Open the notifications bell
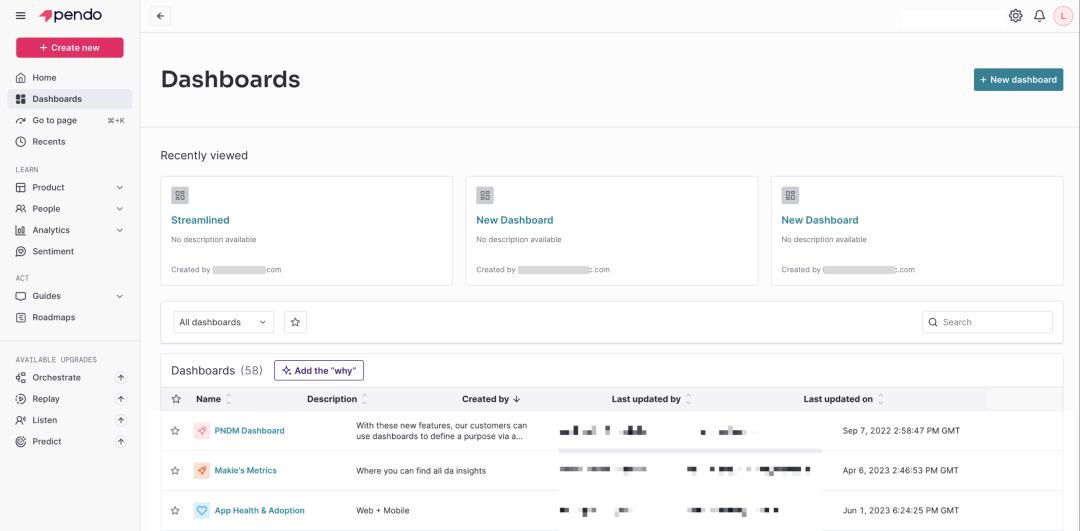This screenshot has width=1080, height=531. [x=1039, y=16]
